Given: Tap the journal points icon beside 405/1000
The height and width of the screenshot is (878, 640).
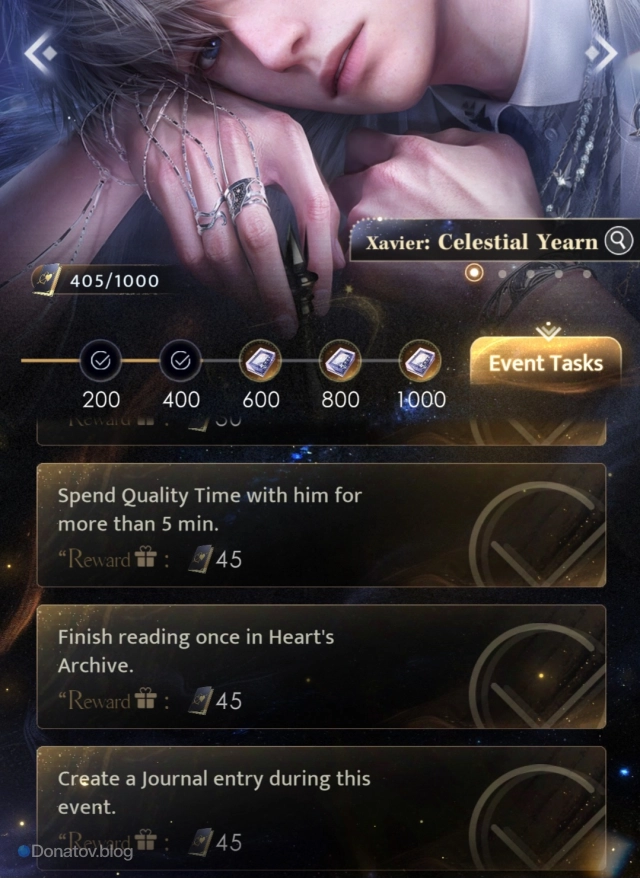Looking at the screenshot, I should point(46,279).
